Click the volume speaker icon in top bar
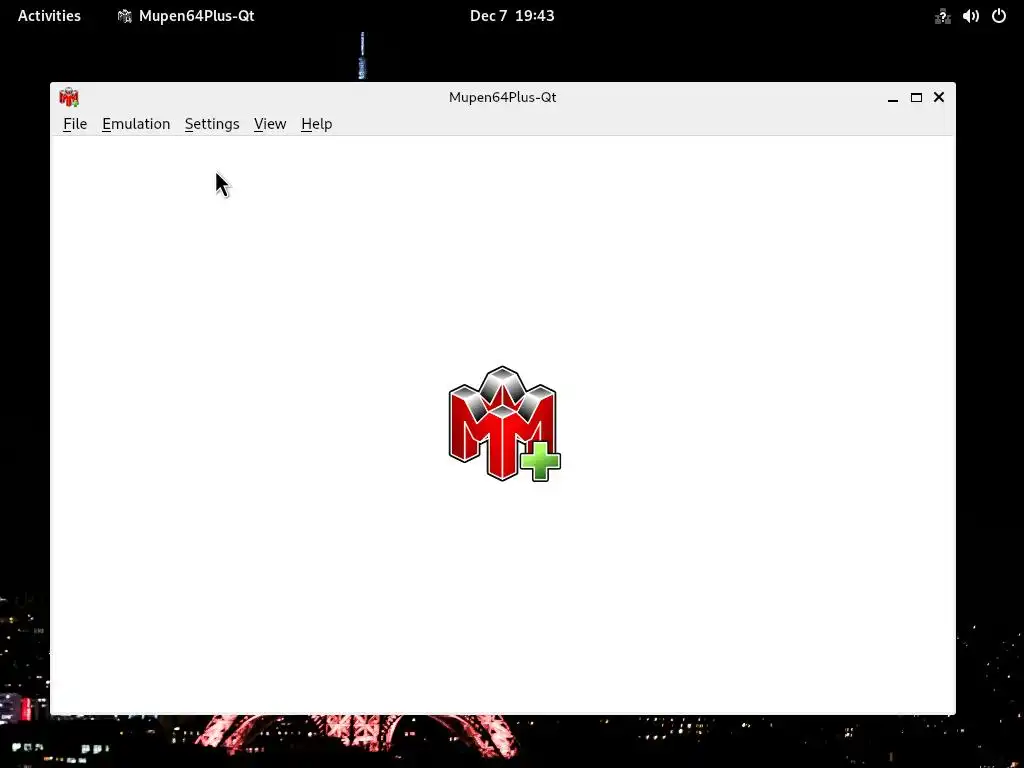Viewport: 1024px width, 768px height. coord(970,16)
